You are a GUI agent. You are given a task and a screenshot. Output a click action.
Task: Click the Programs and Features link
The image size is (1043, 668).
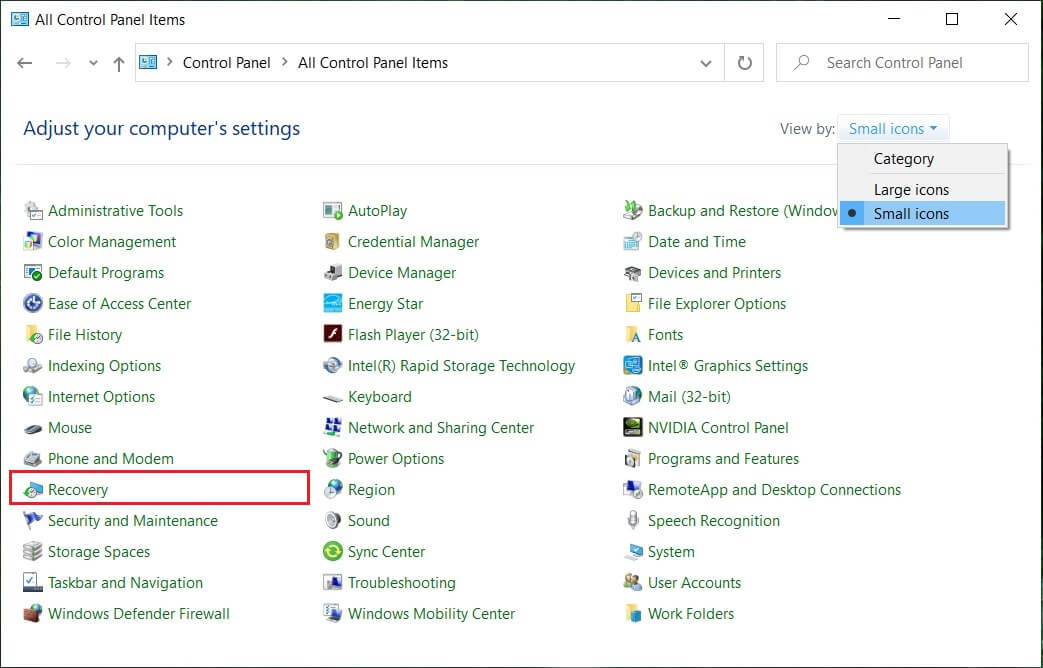723,459
